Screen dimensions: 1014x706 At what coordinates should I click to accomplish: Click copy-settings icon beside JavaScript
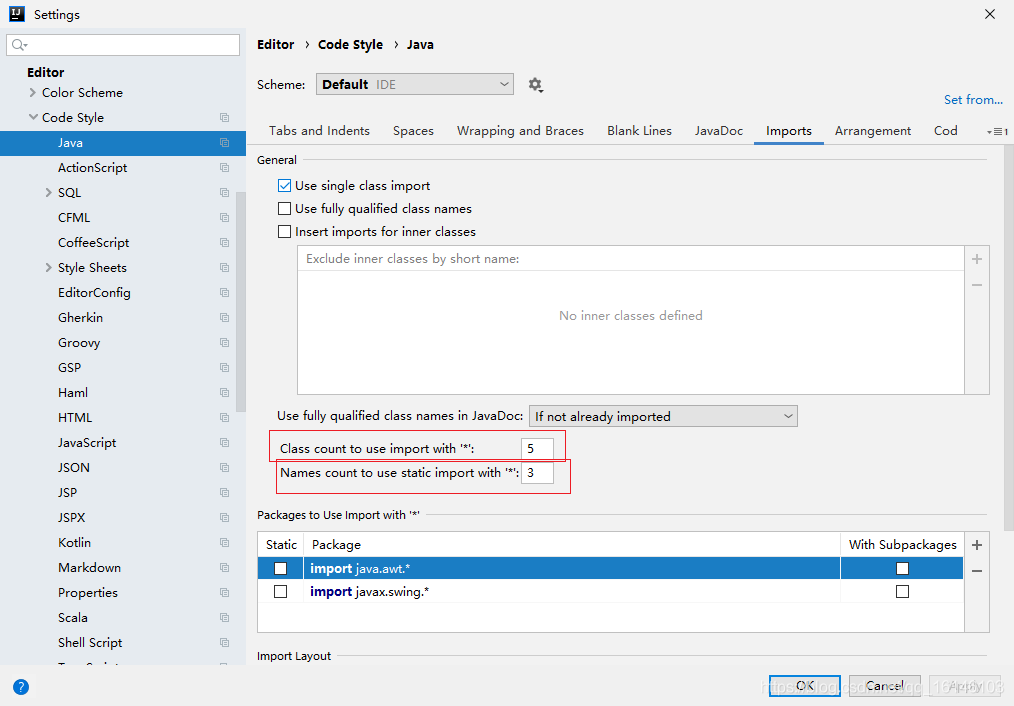pos(224,442)
